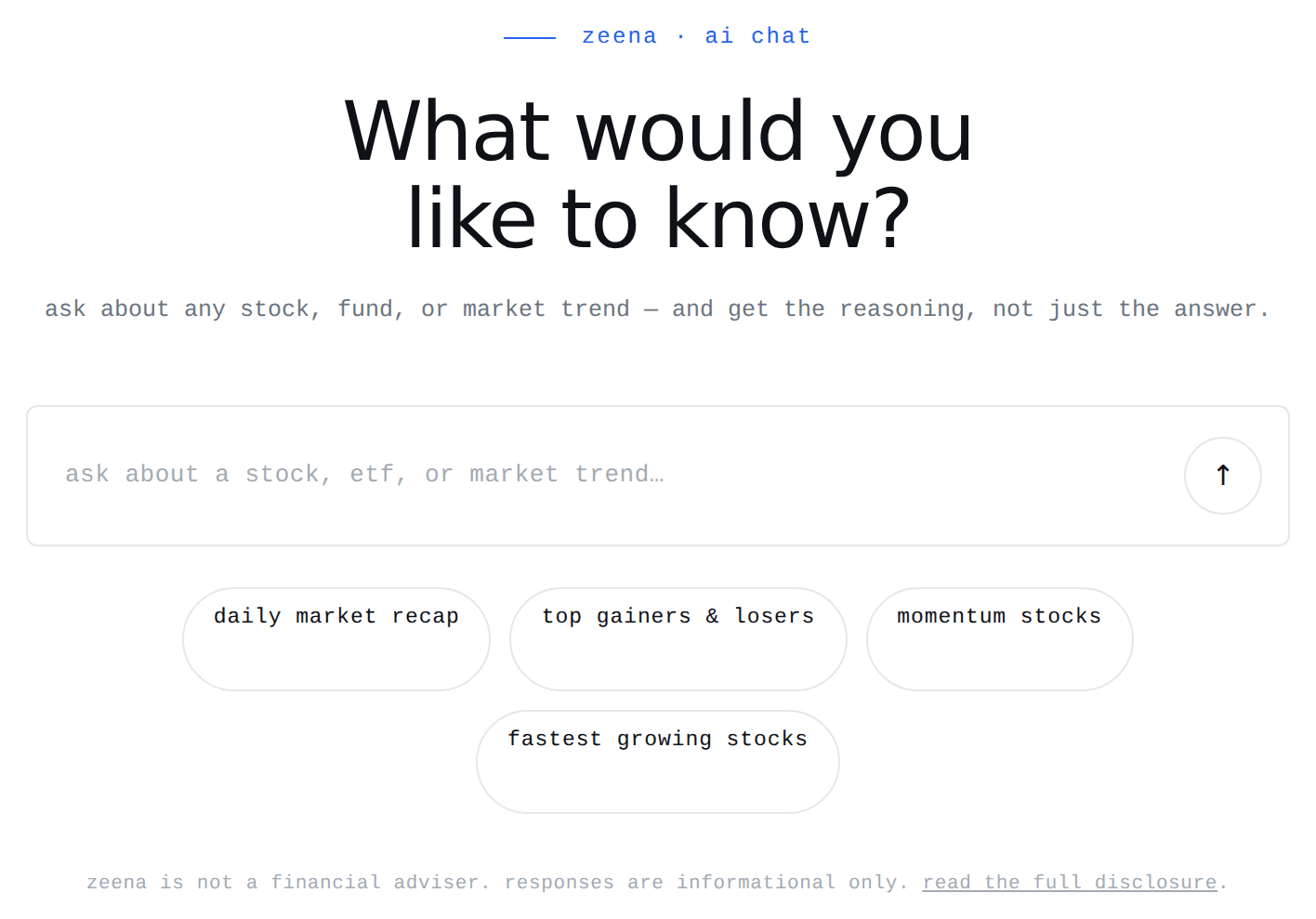
Task: Click the subtitle about reasoning, not just answer
Action: pyautogui.click(x=658, y=309)
